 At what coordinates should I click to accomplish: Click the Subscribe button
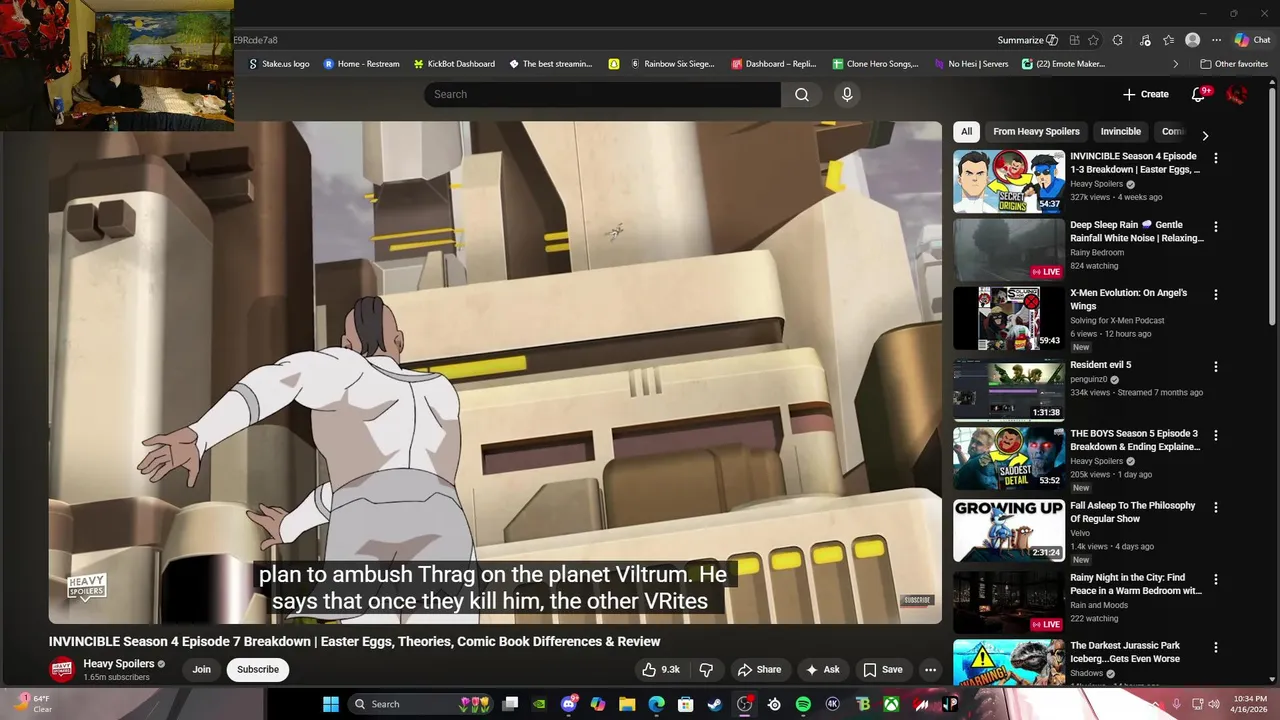point(258,670)
